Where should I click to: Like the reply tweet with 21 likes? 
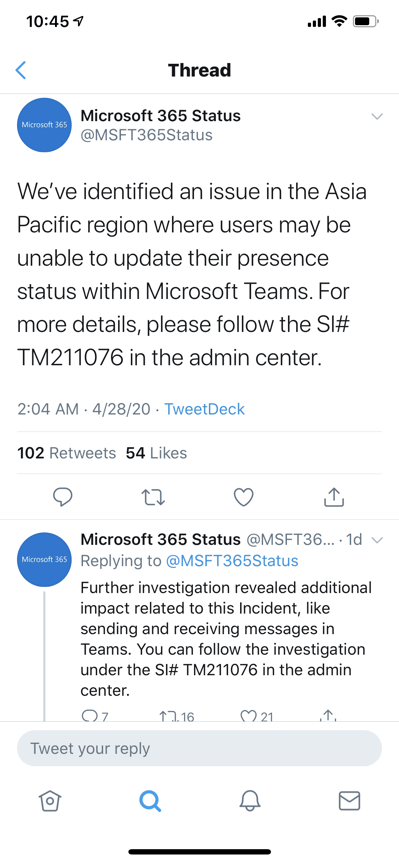pos(258,715)
